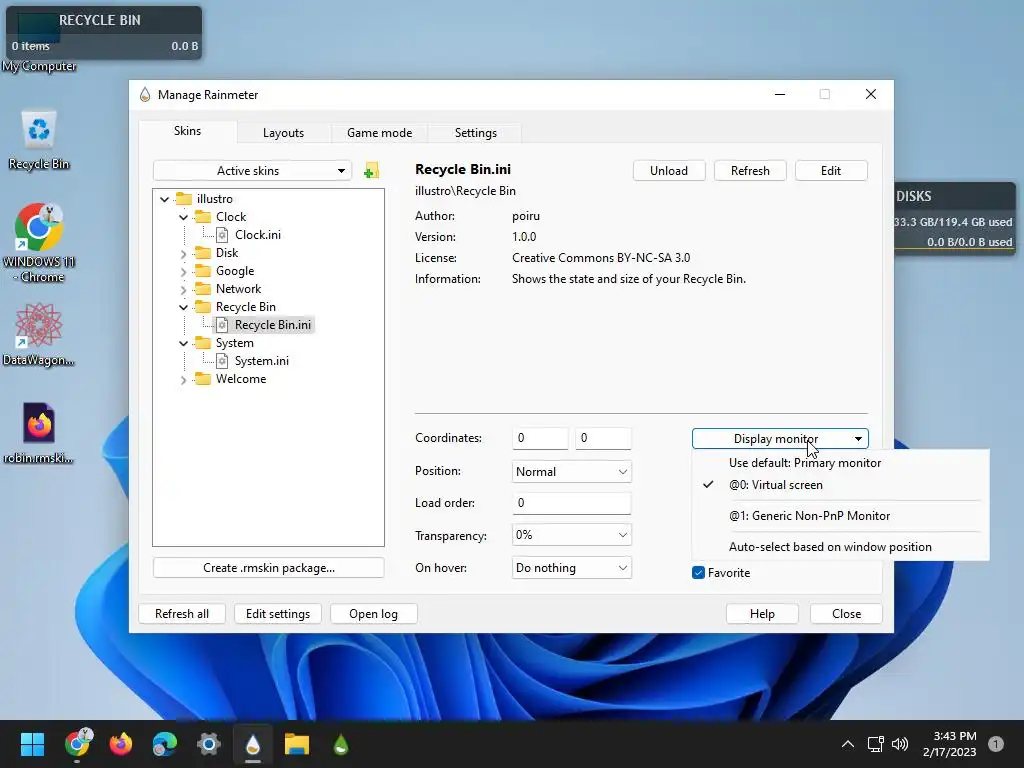Click the add skin plus icon

[x=371, y=171]
